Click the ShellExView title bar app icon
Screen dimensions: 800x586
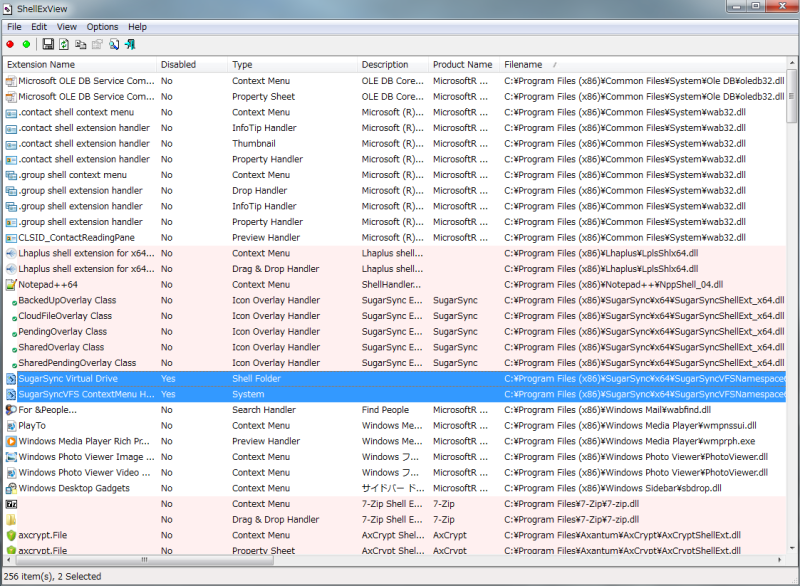point(8,9)
